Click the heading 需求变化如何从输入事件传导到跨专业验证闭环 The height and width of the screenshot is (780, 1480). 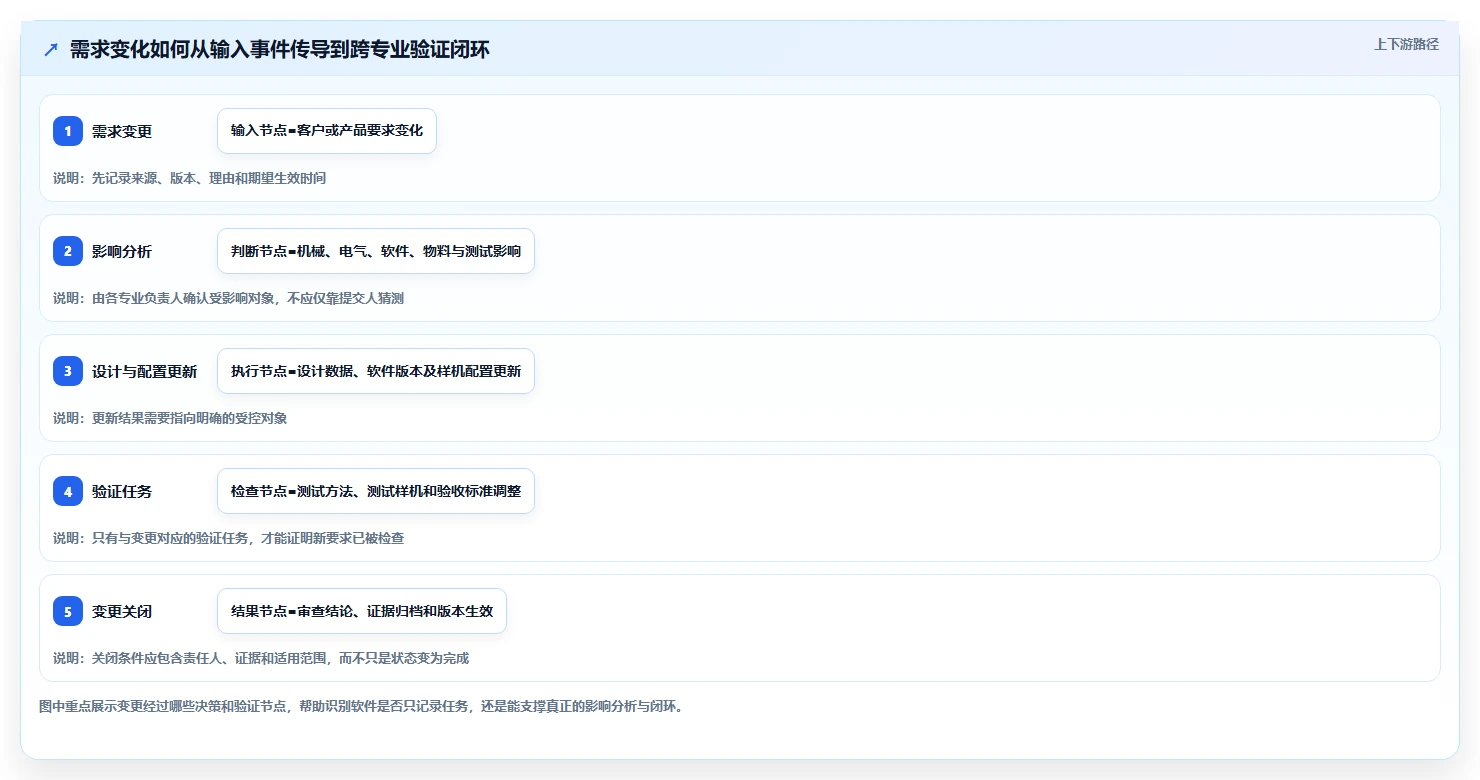click(x=280, y=49)
